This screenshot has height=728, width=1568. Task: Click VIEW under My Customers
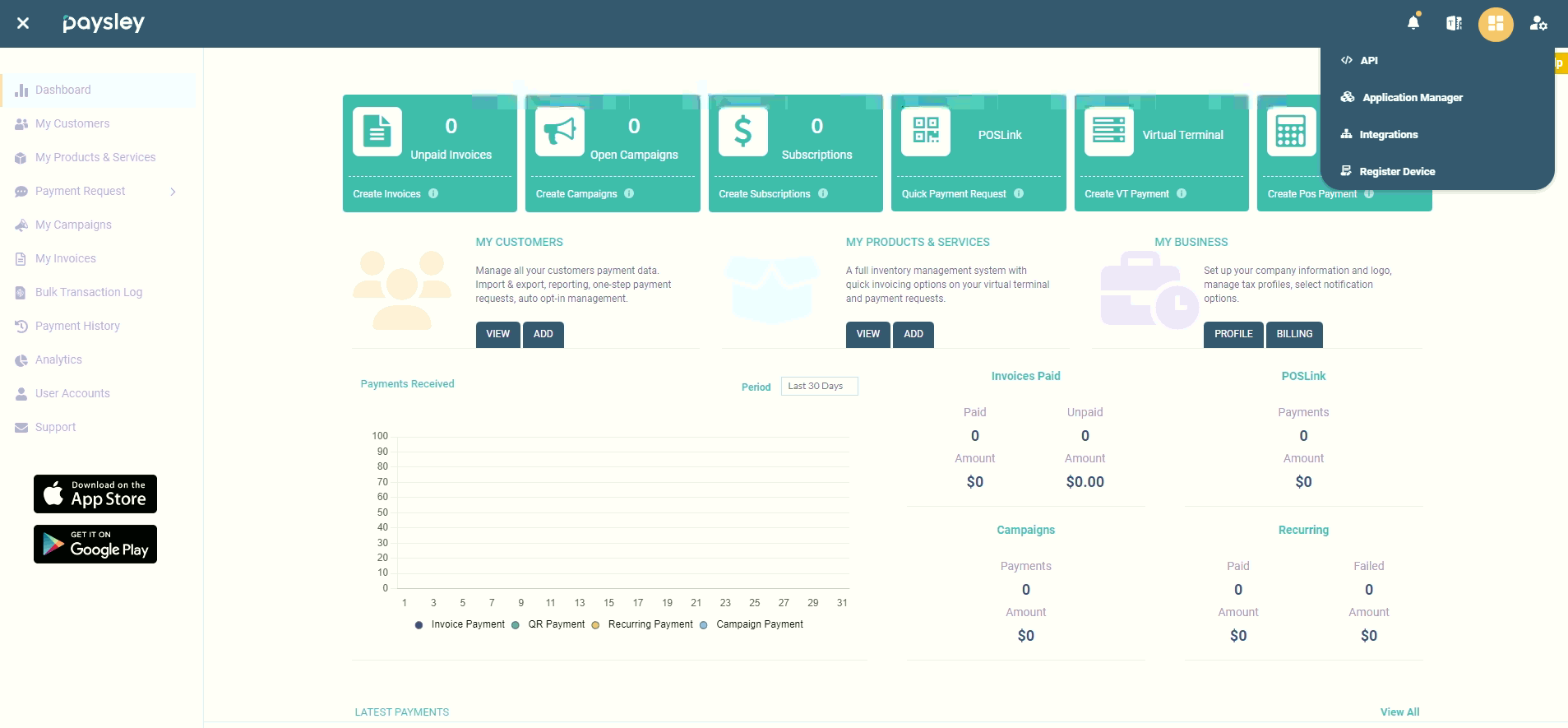pos(498,334)
